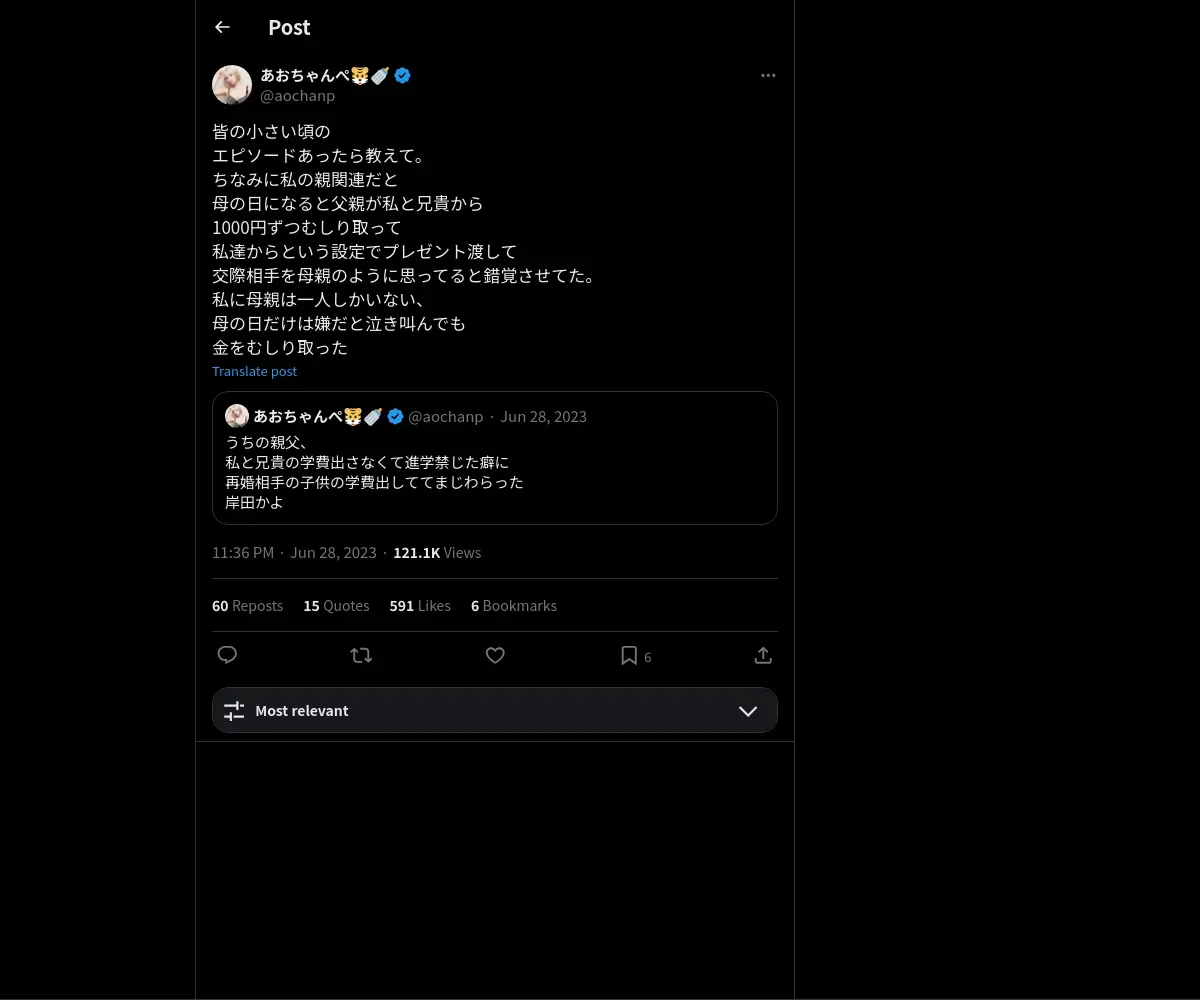Bookmark the post with the bookmark icon

(629, 655)
